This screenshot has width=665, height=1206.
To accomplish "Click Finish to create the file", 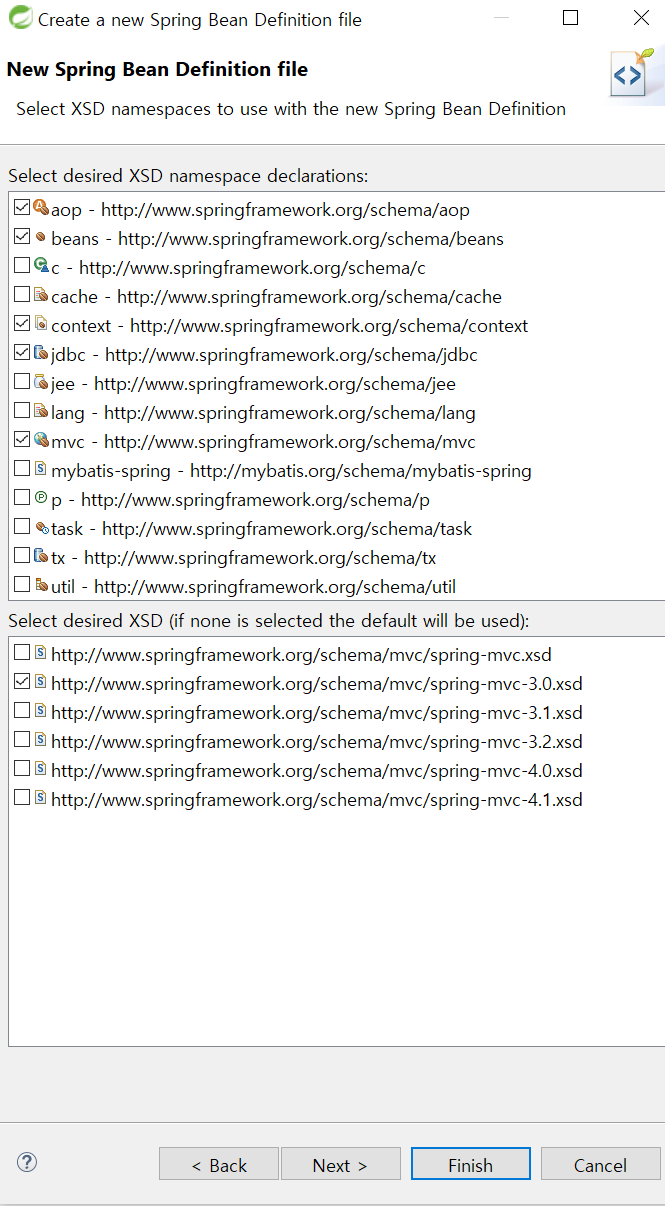I will click(471, 1165).
